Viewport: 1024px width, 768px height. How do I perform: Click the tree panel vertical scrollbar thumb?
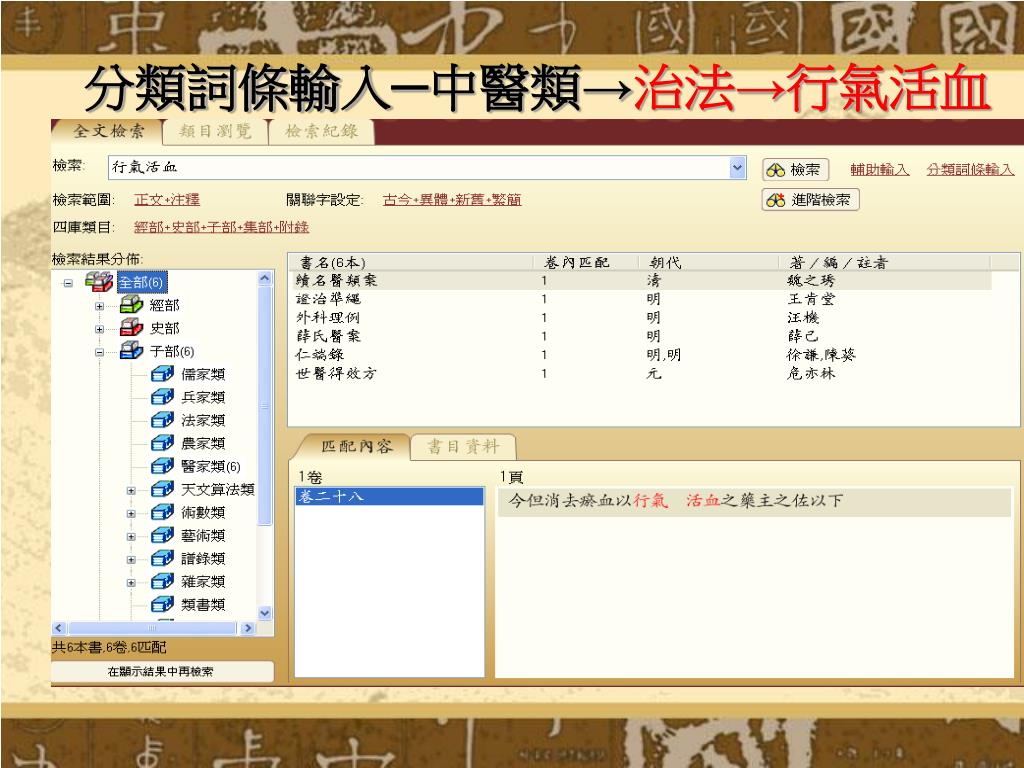264,405
